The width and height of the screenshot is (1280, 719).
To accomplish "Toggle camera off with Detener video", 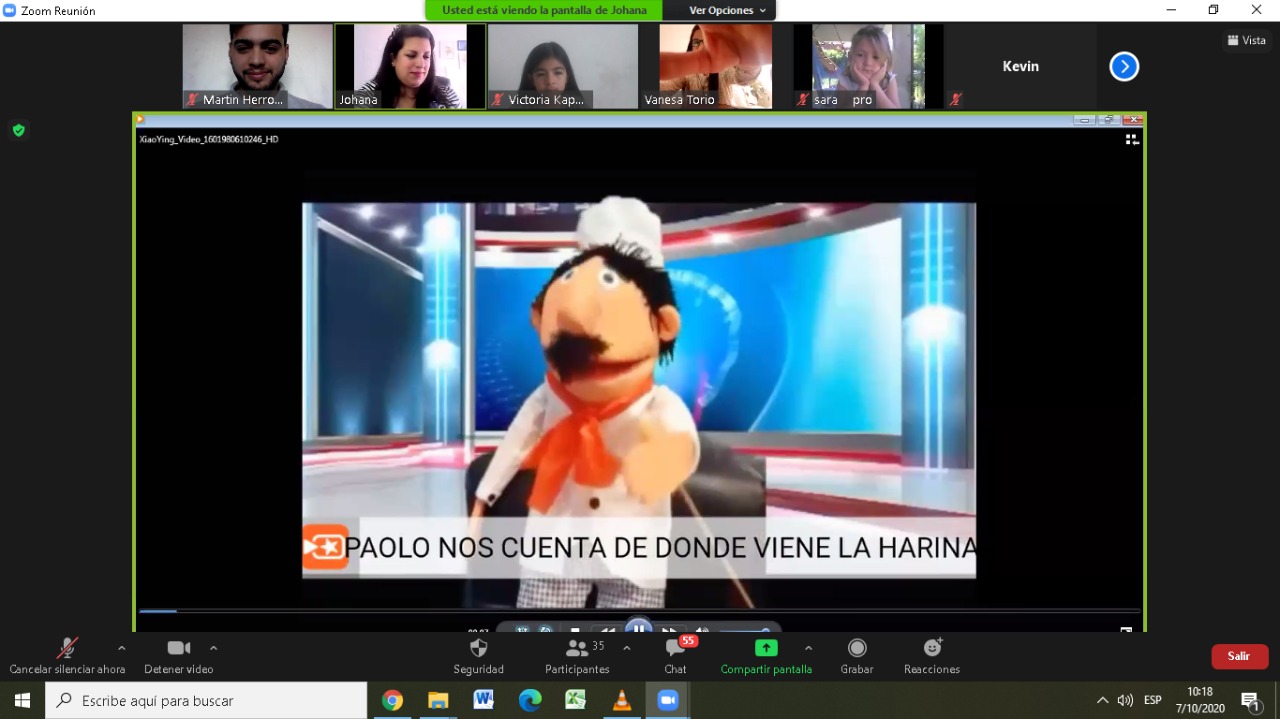I will (x=179, y=648).
